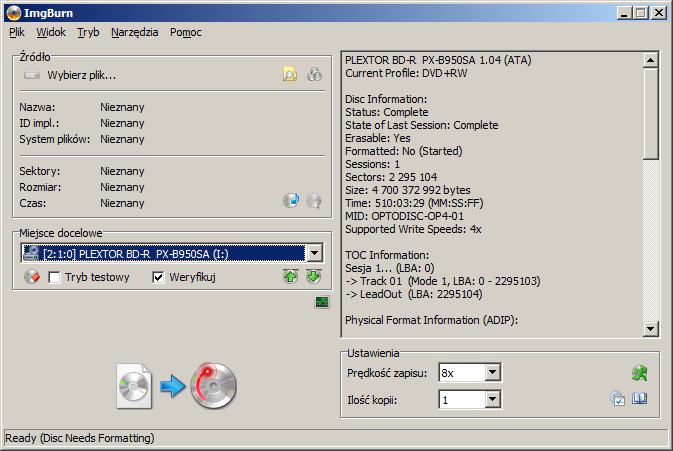Click the small drive icon next to Wybierz plik
Screen dimensions: 673x451
point(32,76)
